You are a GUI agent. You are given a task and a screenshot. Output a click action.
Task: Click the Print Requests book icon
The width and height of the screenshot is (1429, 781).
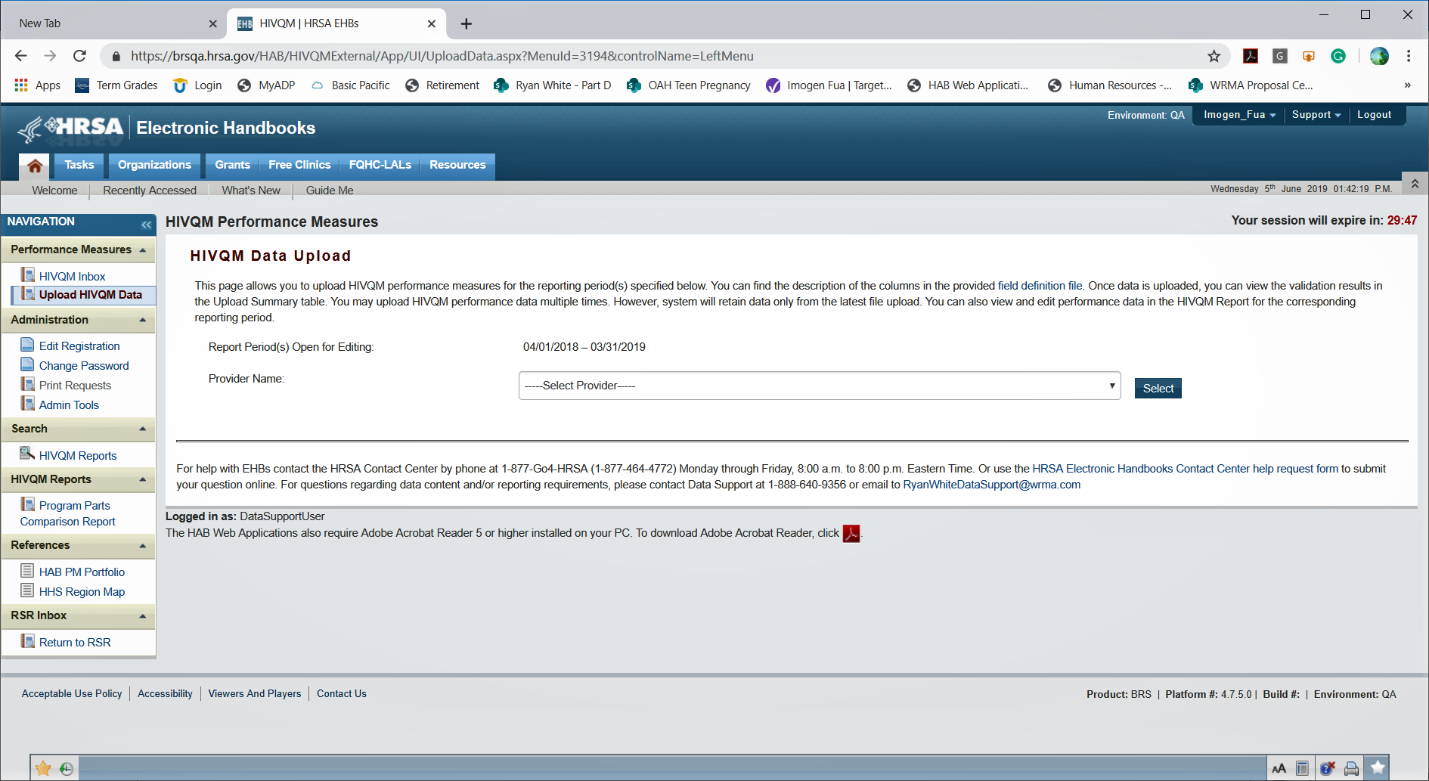(x=27, y=385)
